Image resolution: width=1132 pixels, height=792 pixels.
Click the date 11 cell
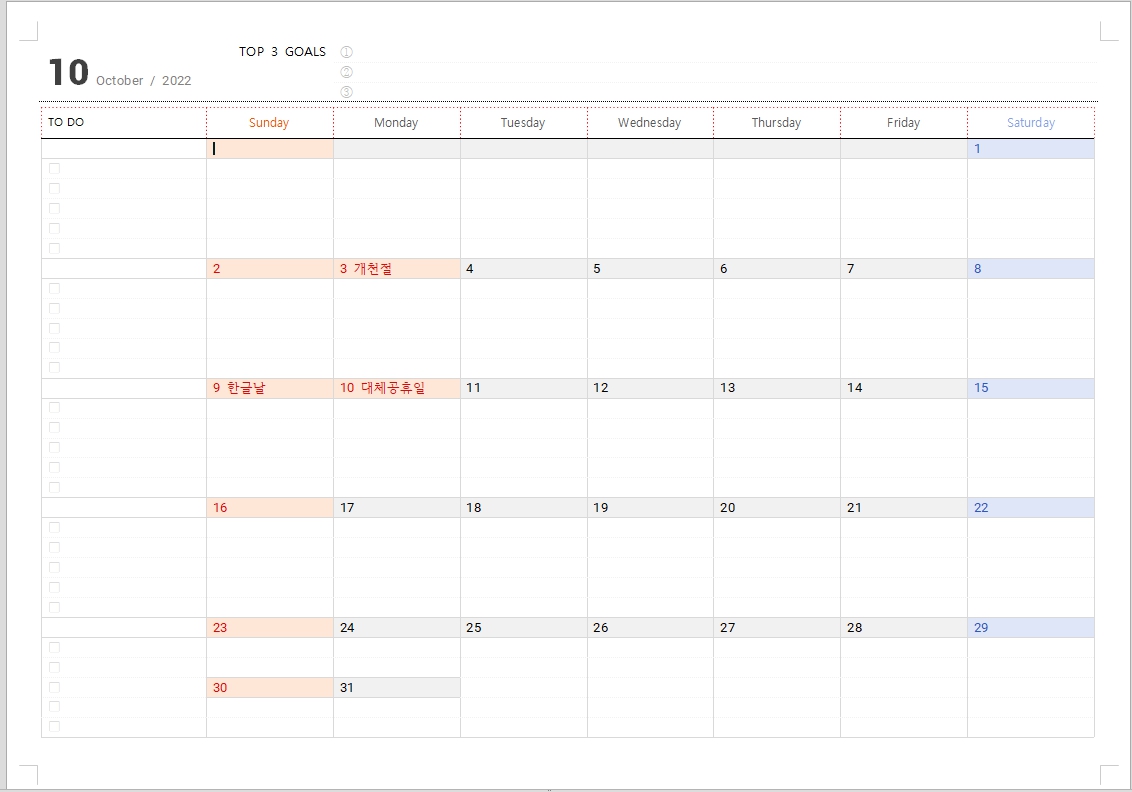point(523,388)
